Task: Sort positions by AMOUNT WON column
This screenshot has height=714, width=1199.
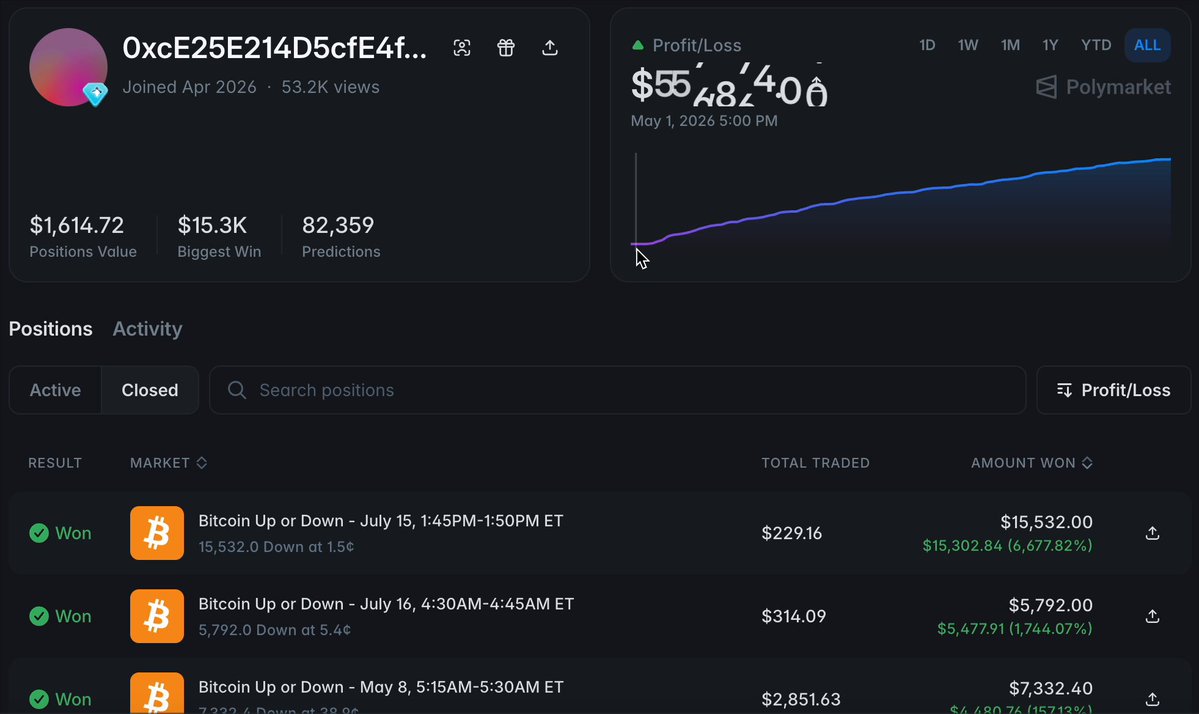Action: 1032,462
